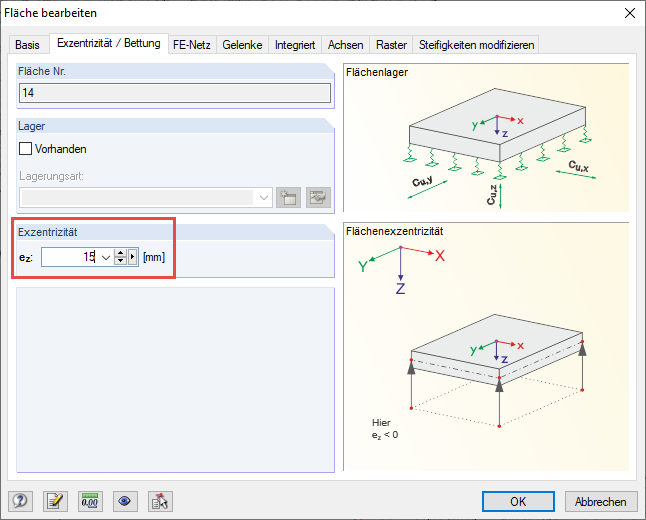Viewport: 646px width, 520px height.
Task: Close the Fläche bearbeiten dialog
Action: tap(630, 13)
